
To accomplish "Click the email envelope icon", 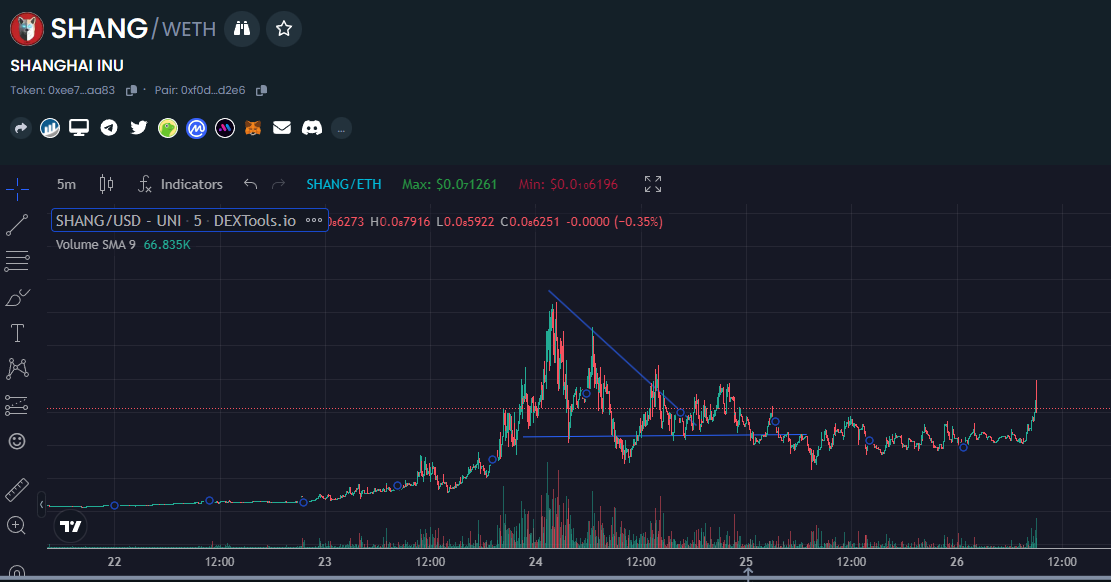I will (282, 128).
